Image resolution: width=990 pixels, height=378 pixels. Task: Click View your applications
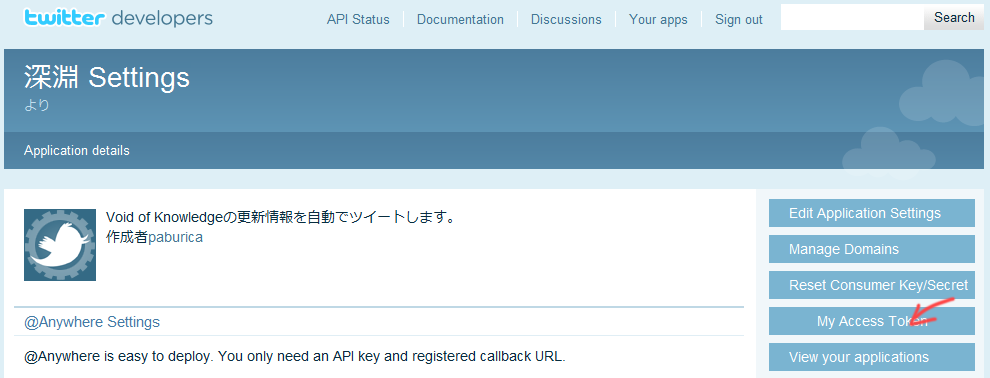pos(871,357)
